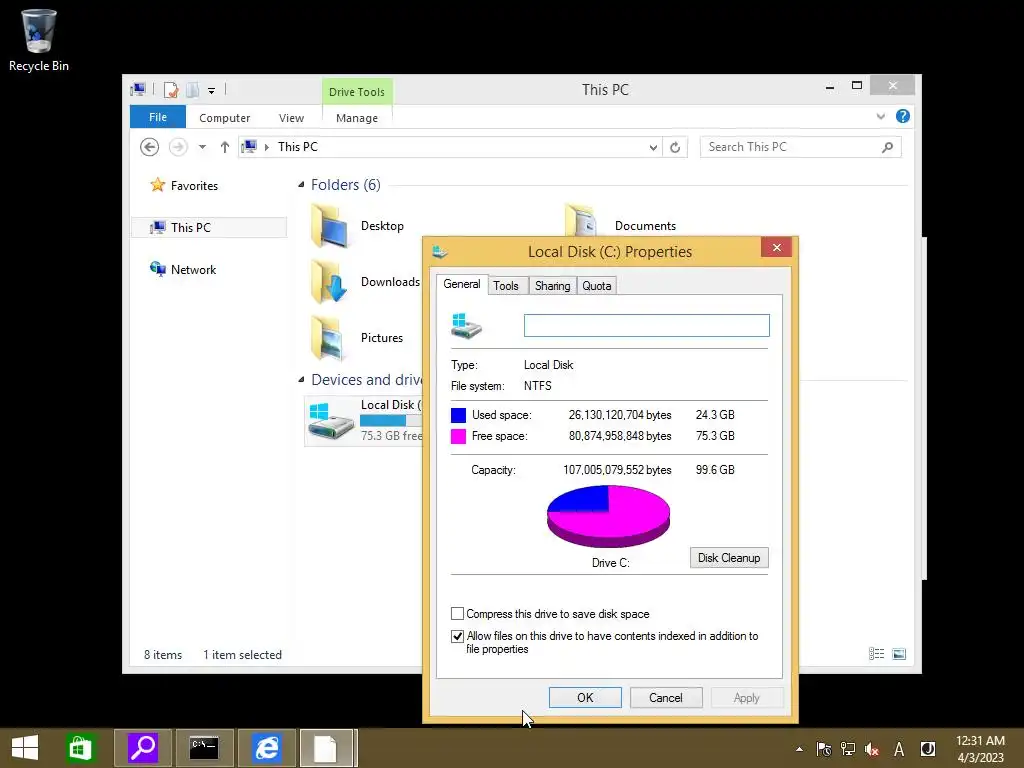Select the Downloads folder icon
Viewport: 1024px width, 768px height.
click(x=328, y=281)
